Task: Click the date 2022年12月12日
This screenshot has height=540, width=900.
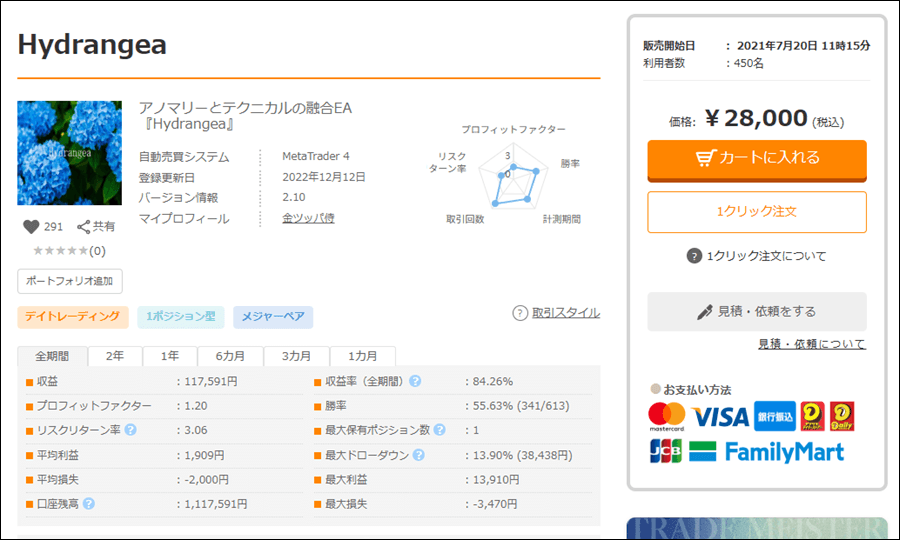Action: click(324, 177)
